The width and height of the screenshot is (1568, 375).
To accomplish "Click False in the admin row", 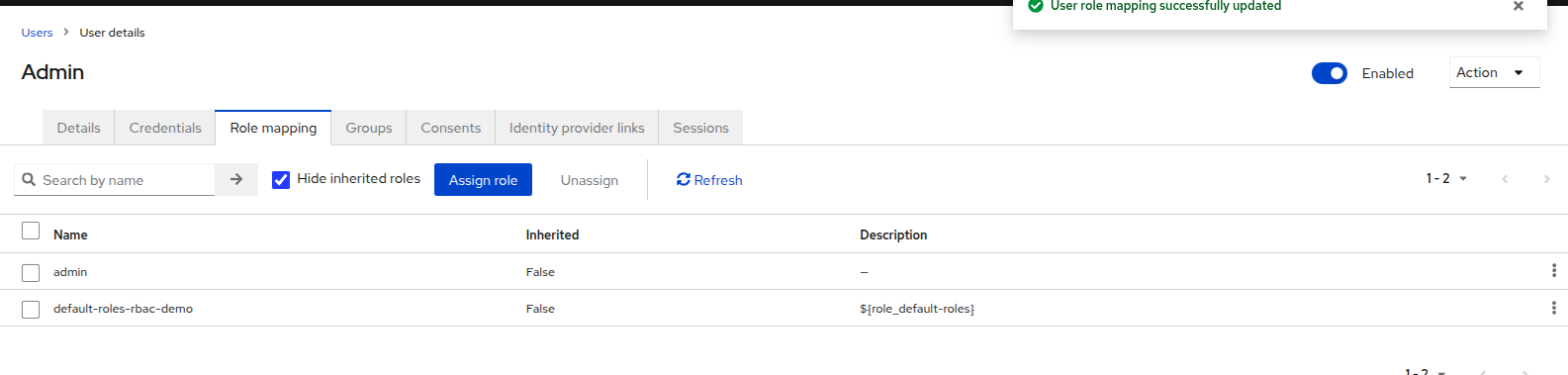I will (x=540, y=272).
